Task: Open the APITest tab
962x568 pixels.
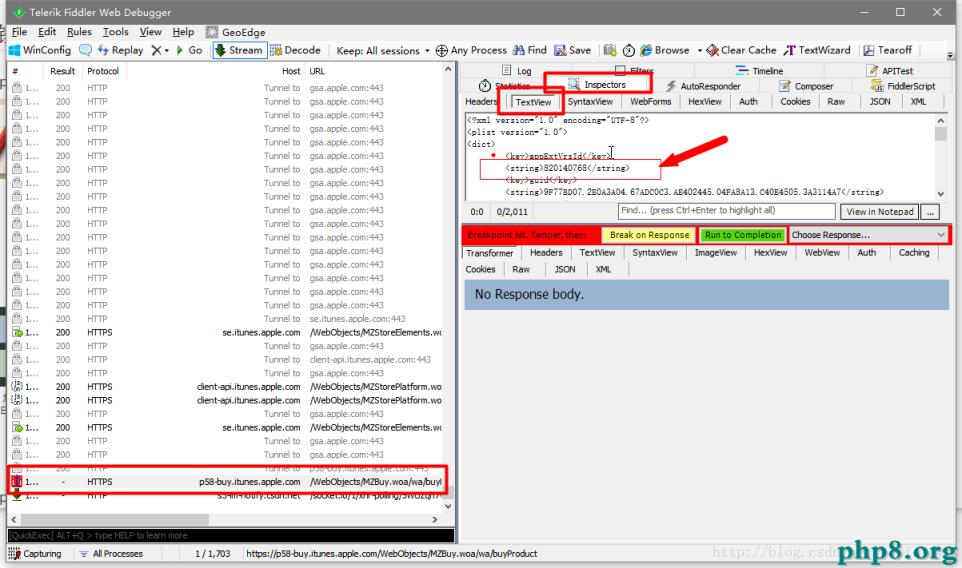Action: coord(890,71)
